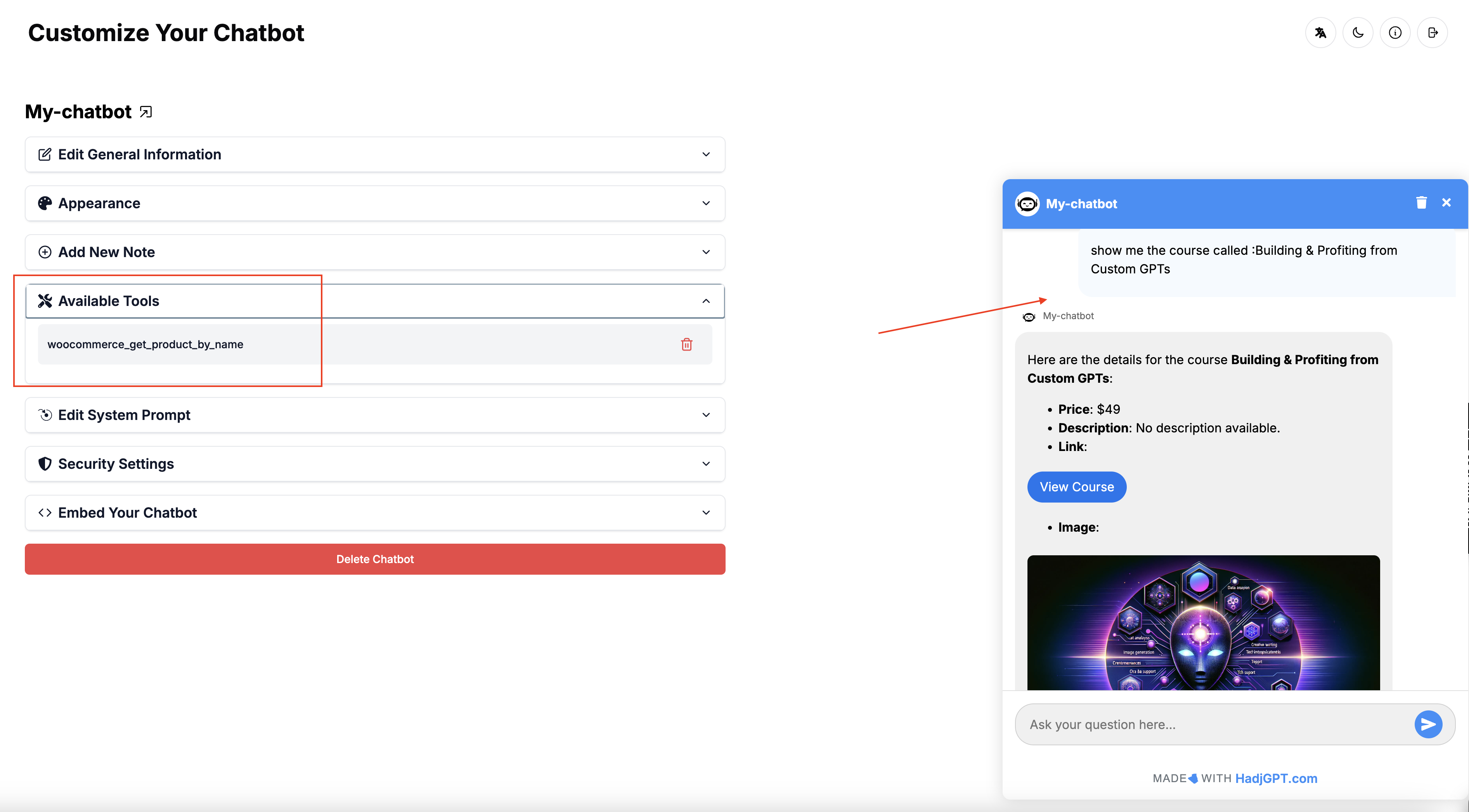1469x812 pixels.
Task: Expand Add New Note section
Action: click(375, 252)
